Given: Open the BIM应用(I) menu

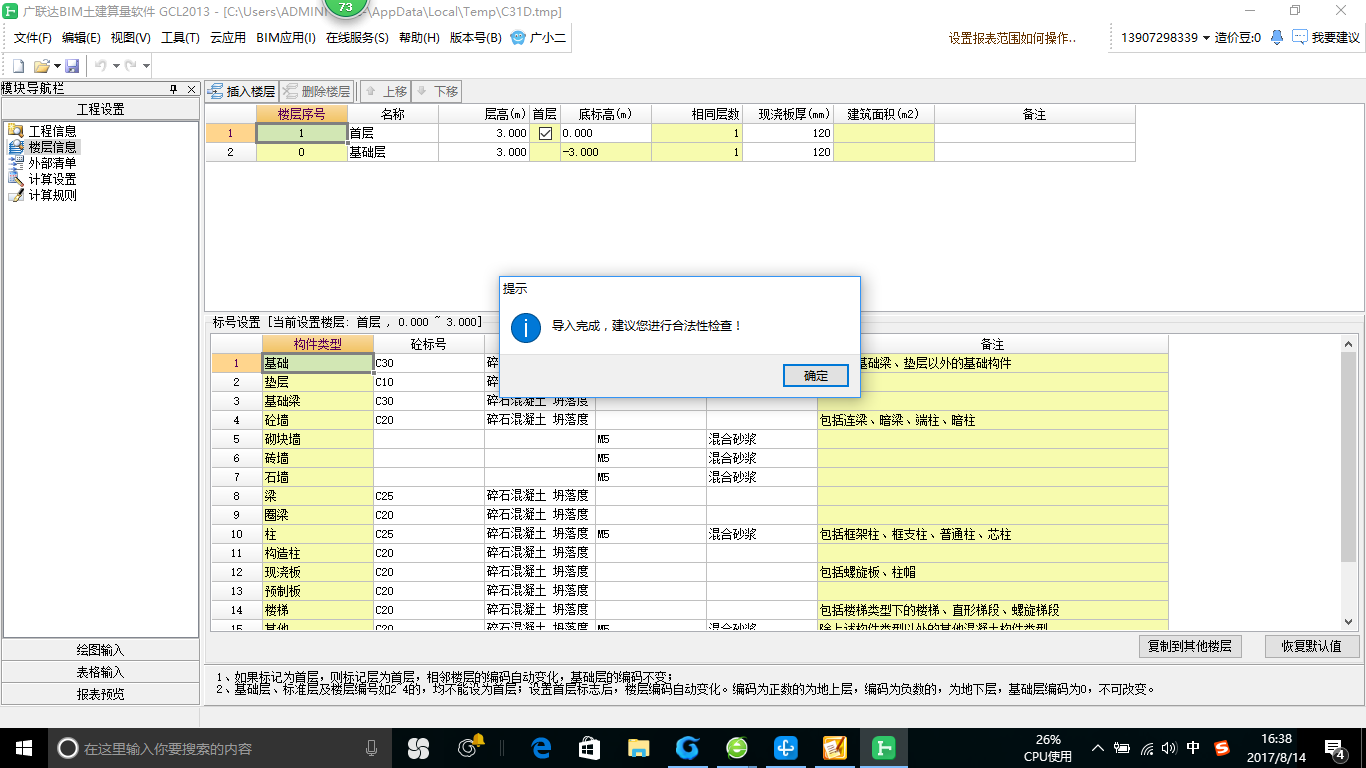Looking at the screenshot, I should [286, 38].
